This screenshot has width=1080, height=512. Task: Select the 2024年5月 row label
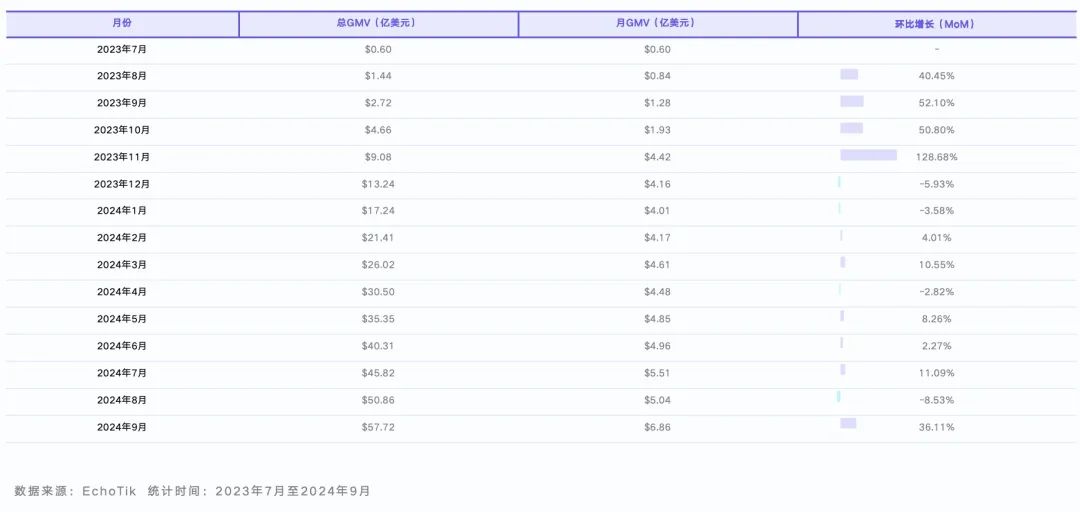(122, 319)
